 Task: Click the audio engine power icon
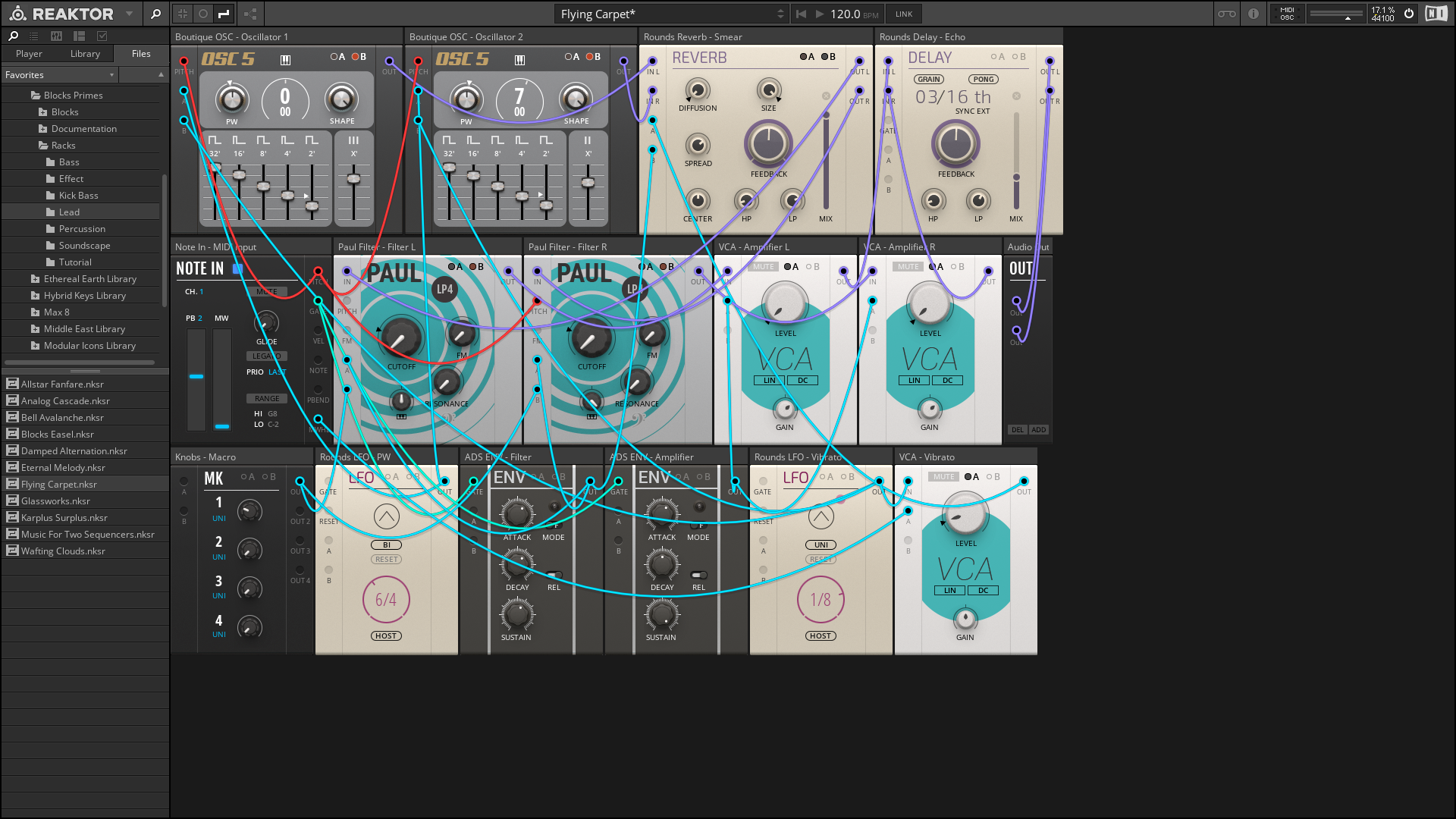1409,14
